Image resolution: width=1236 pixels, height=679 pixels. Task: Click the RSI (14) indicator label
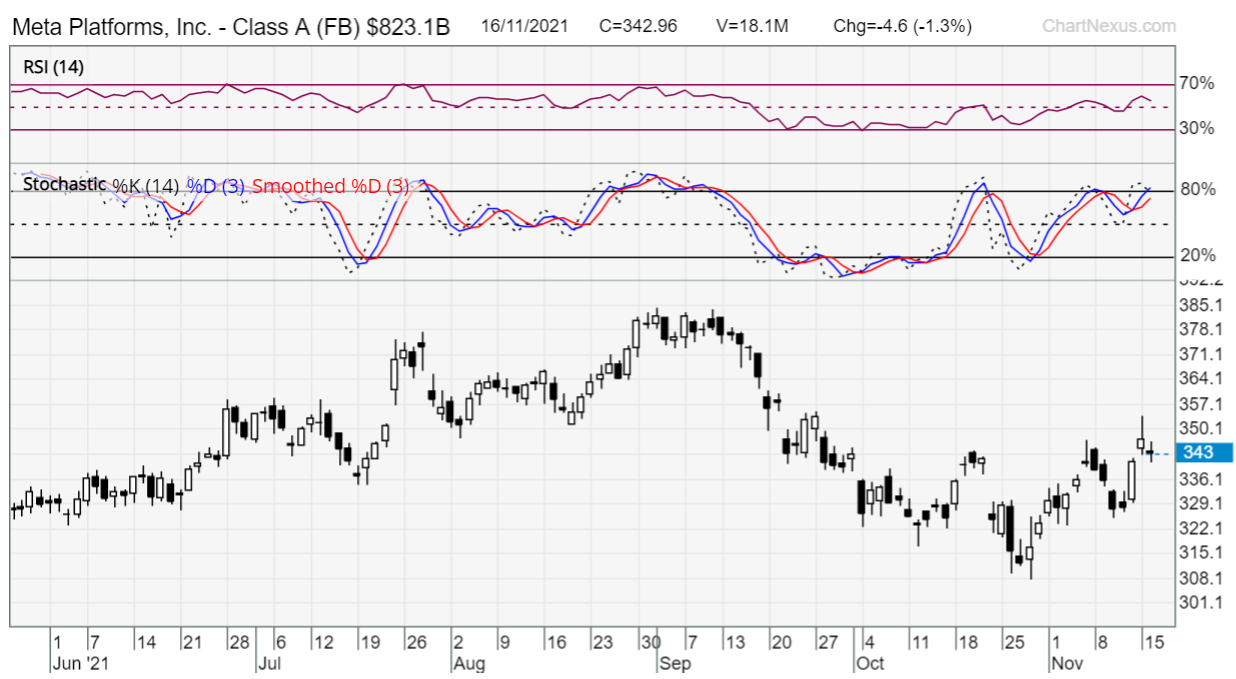pyautogui.click(x=54, y=67)
